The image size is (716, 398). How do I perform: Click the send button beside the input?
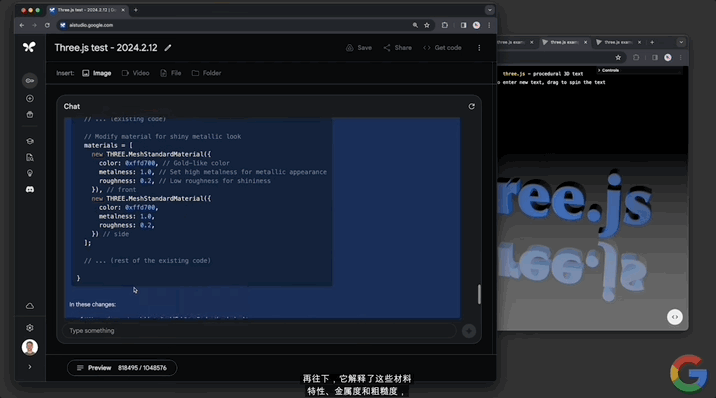pos(469,331)
